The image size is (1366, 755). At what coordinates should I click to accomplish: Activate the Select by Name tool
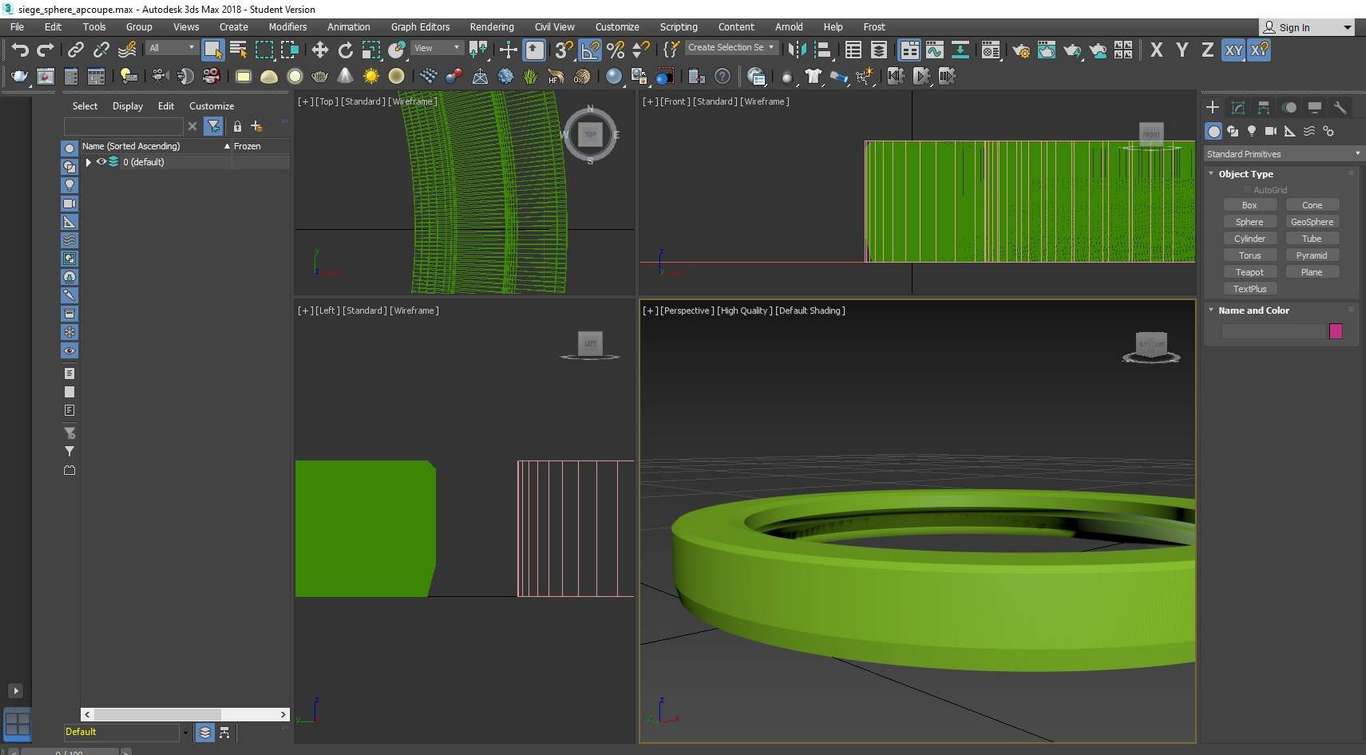[238, 49]
